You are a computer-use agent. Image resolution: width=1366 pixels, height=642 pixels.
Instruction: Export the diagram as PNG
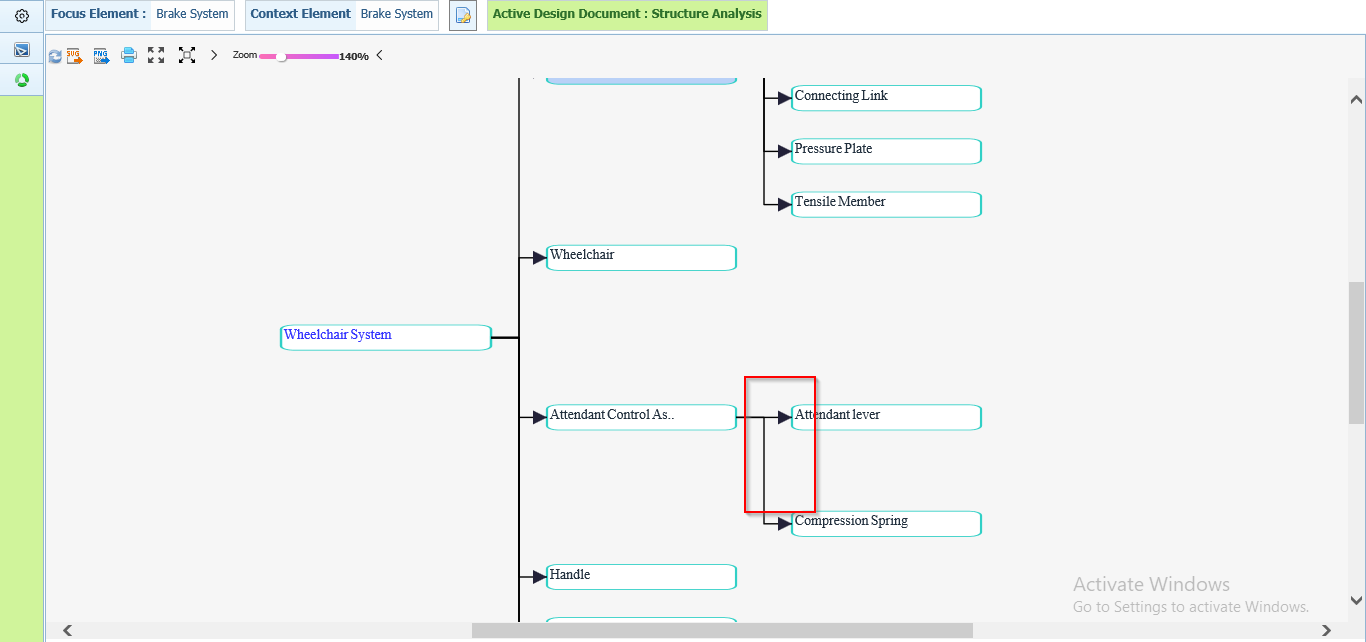(101, 56)
